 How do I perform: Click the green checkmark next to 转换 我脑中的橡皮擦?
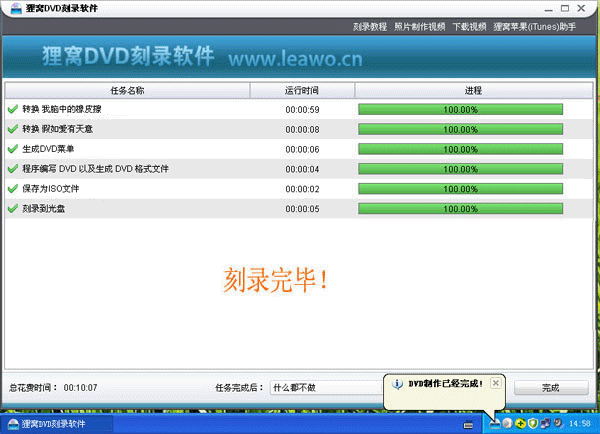13,109
